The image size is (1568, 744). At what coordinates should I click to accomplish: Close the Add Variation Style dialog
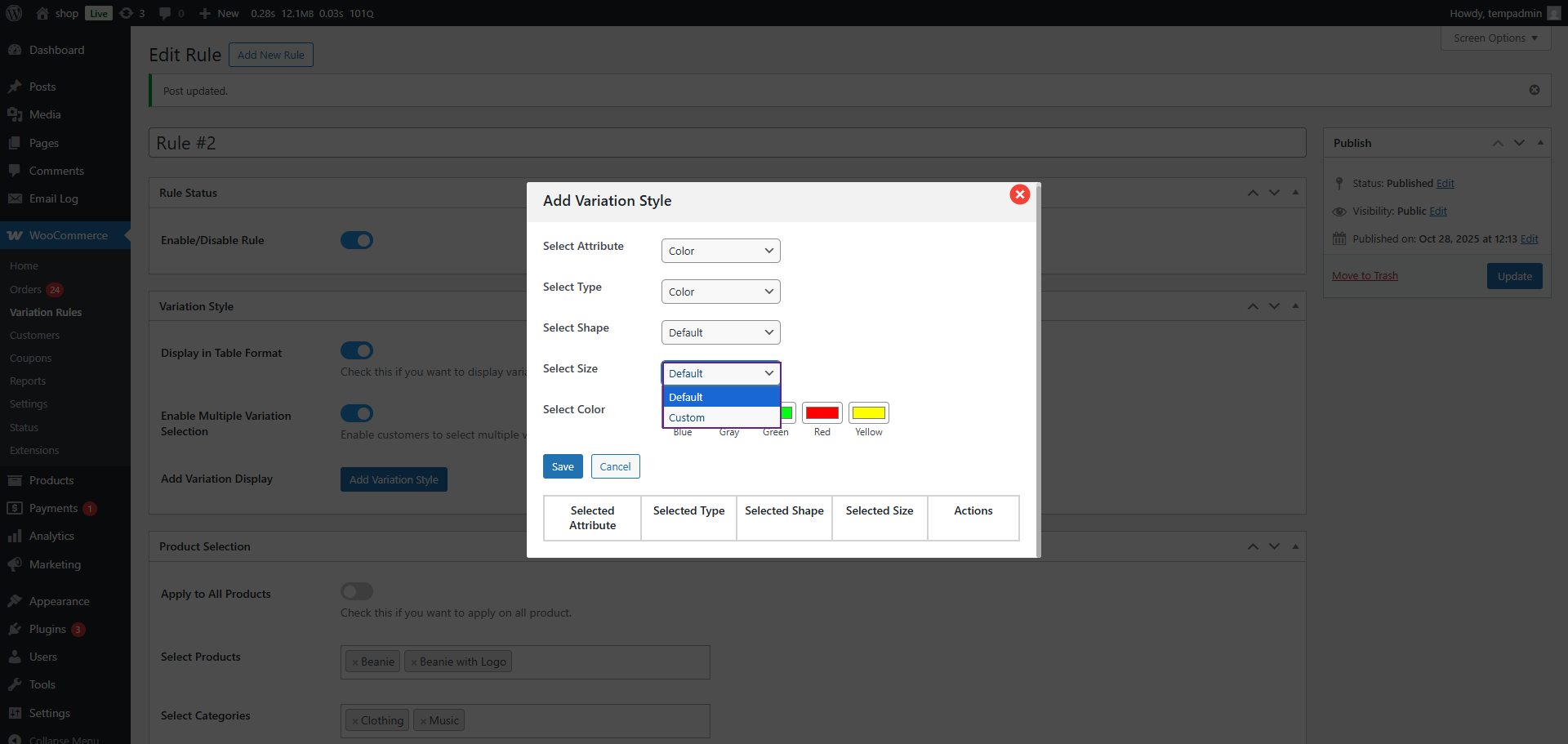pos(1019,194)
